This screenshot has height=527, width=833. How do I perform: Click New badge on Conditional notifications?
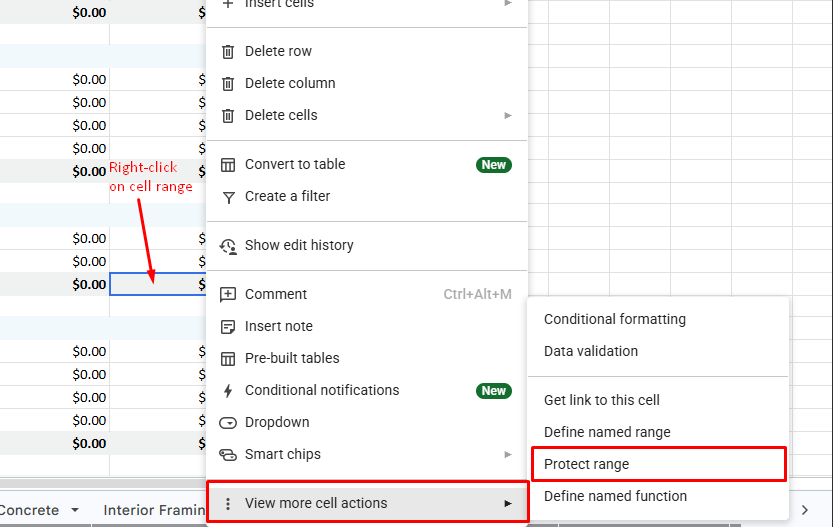[494, 391]
